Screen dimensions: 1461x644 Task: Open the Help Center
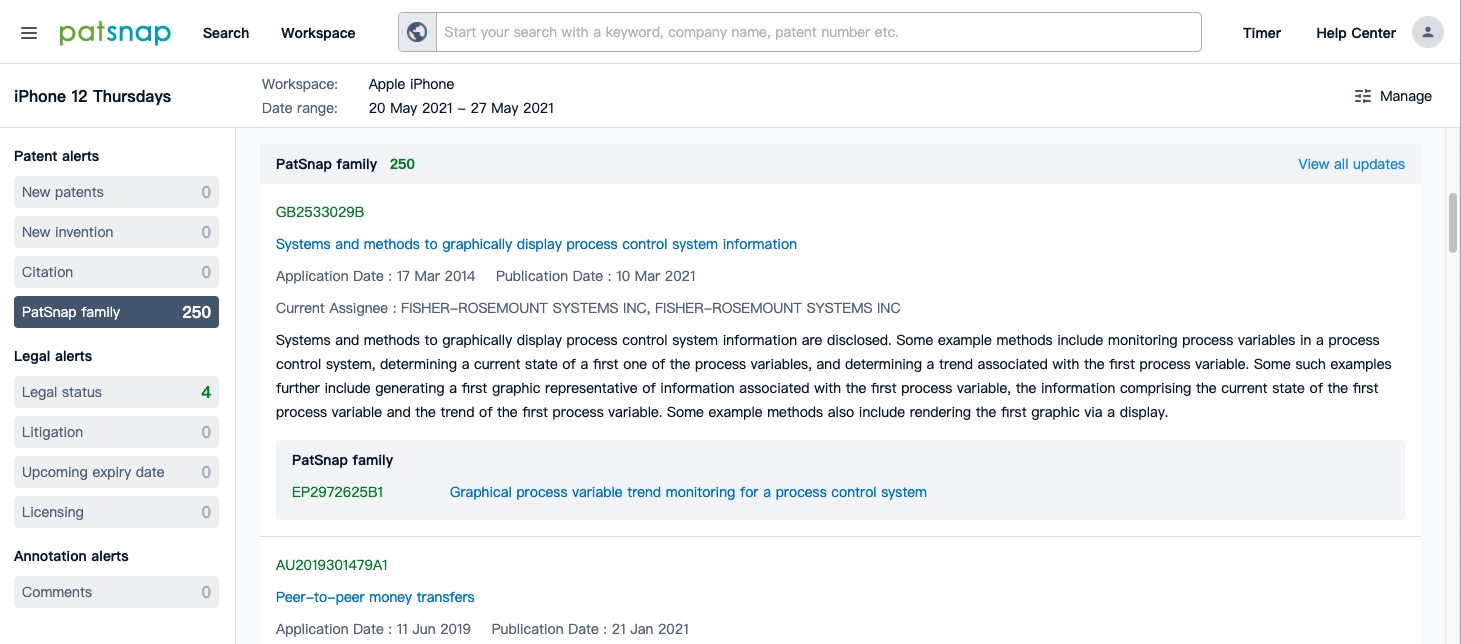[1354, 33]
